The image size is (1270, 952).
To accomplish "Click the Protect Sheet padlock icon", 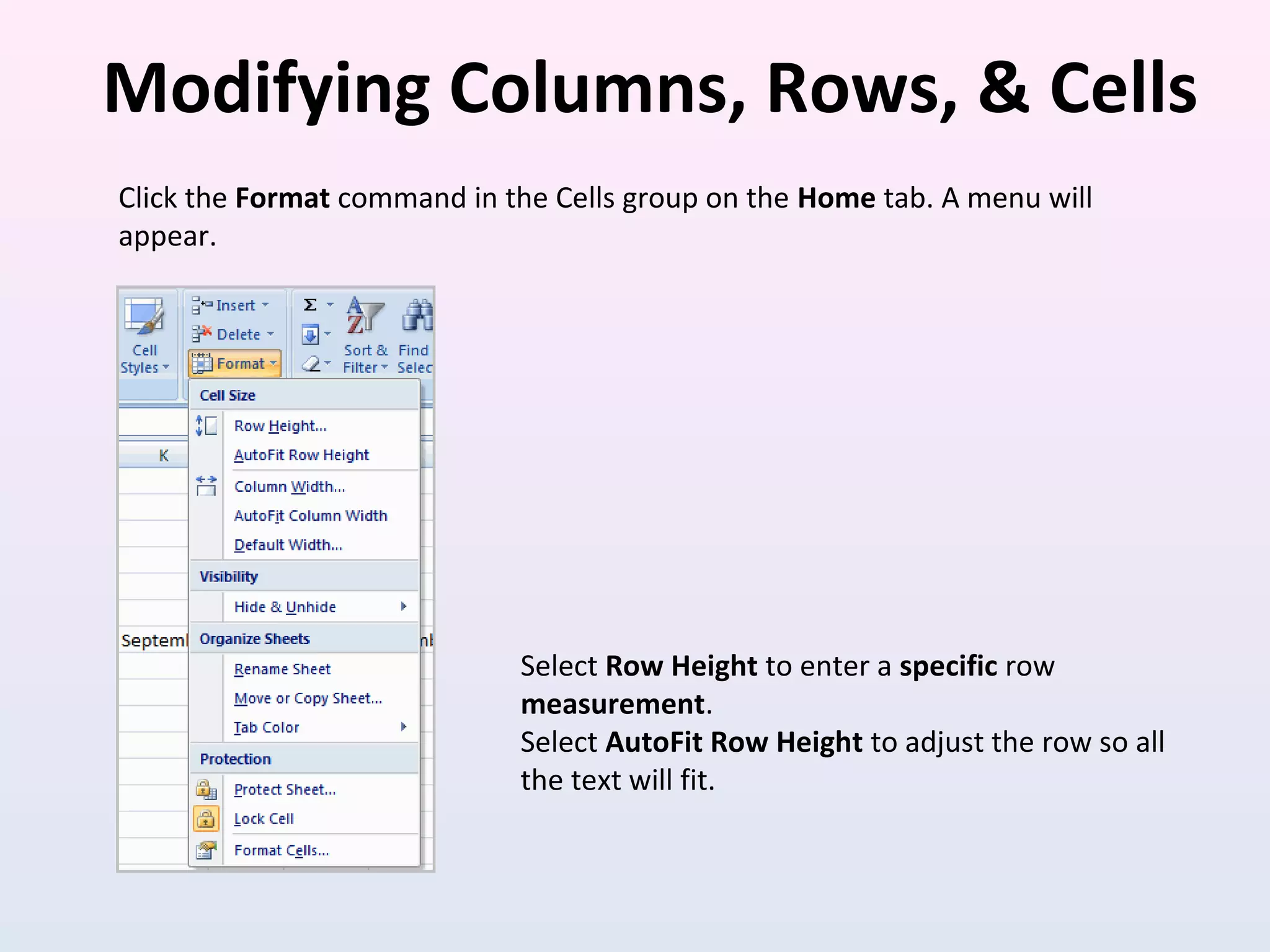I will [x=206, y=790].
